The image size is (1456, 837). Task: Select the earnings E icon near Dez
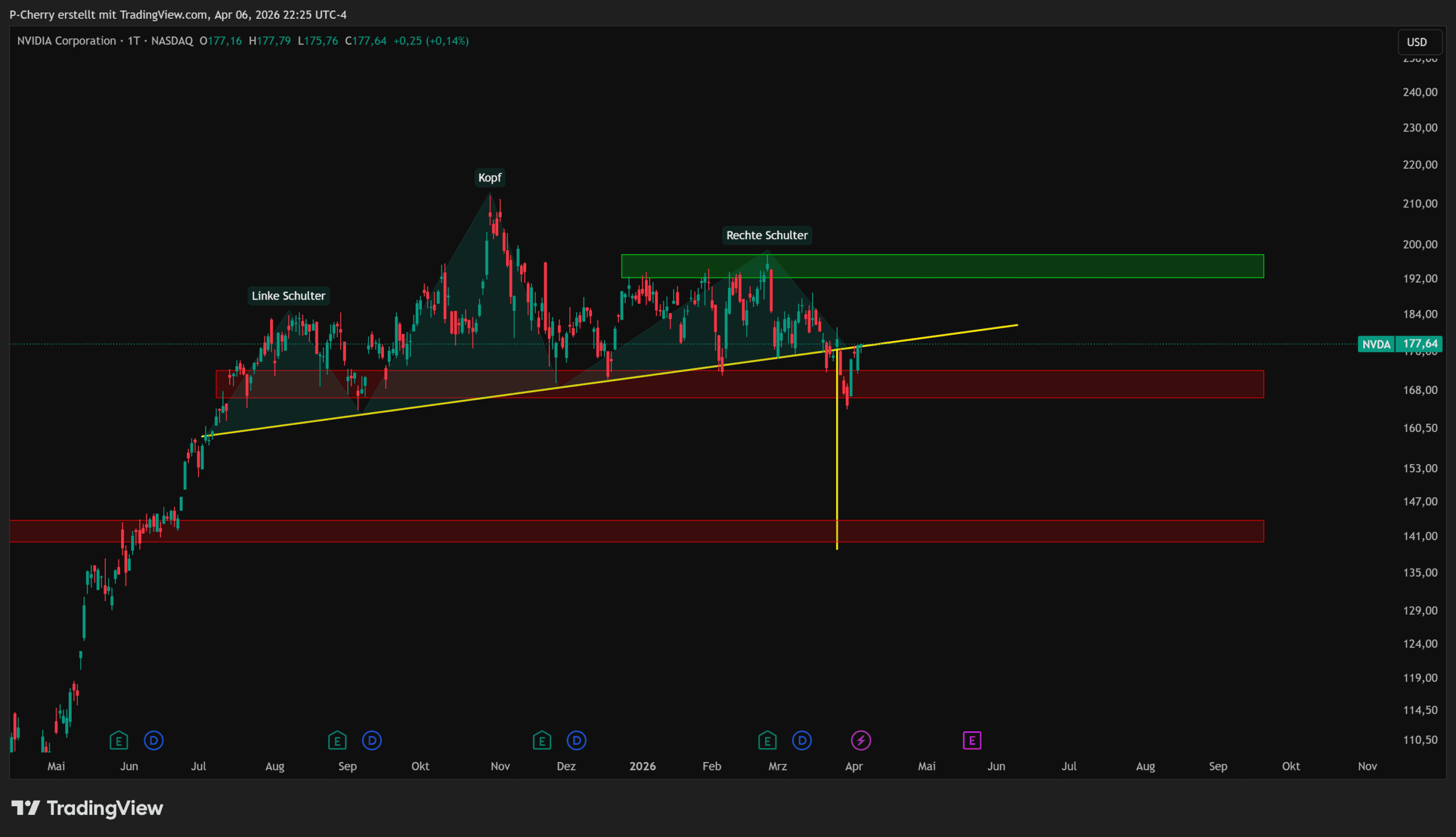pyautogui.click(x=541, y=740)
